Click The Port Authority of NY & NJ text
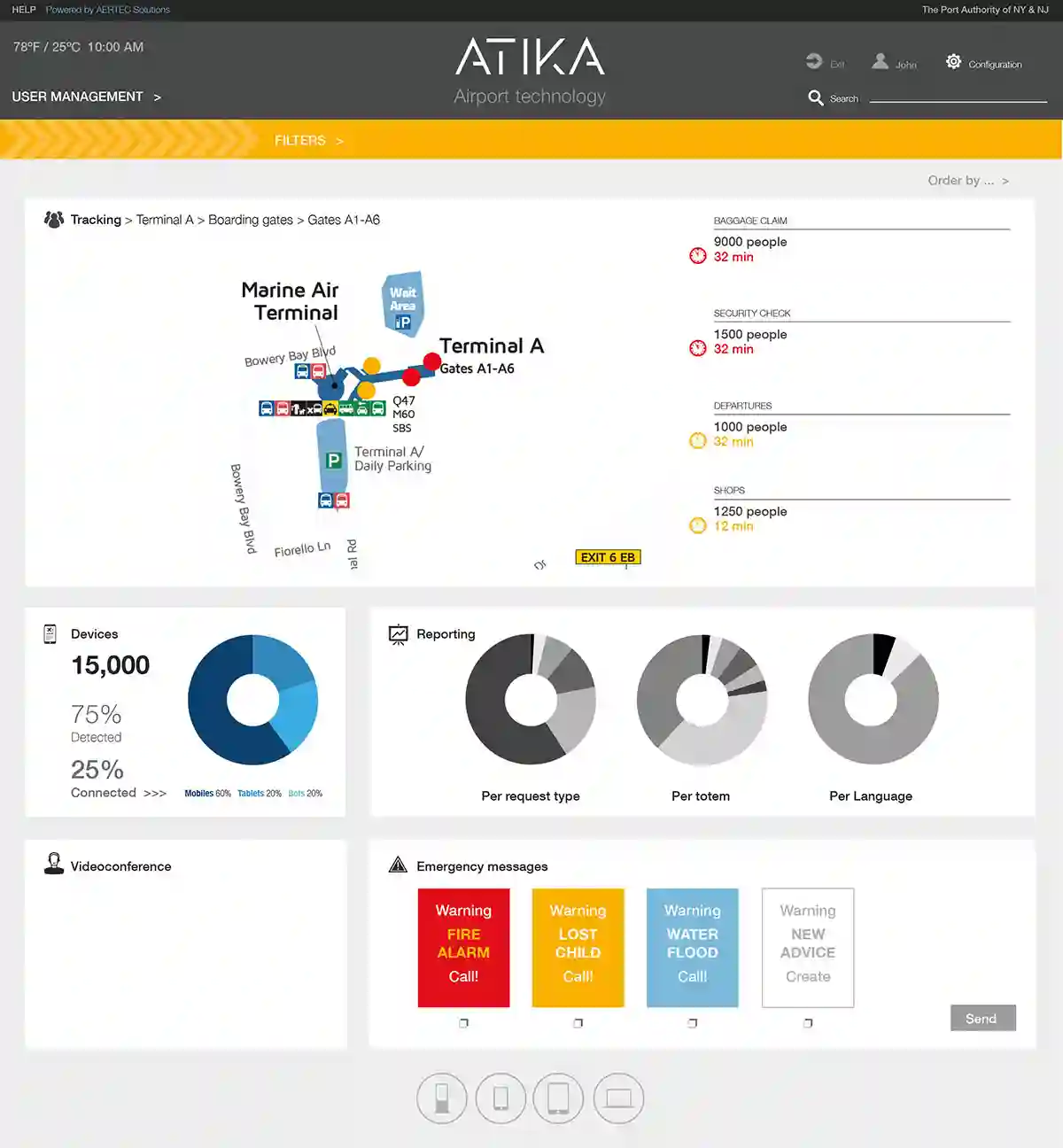The height and width of the screenshot is (1148, 1063). [985, 10]
